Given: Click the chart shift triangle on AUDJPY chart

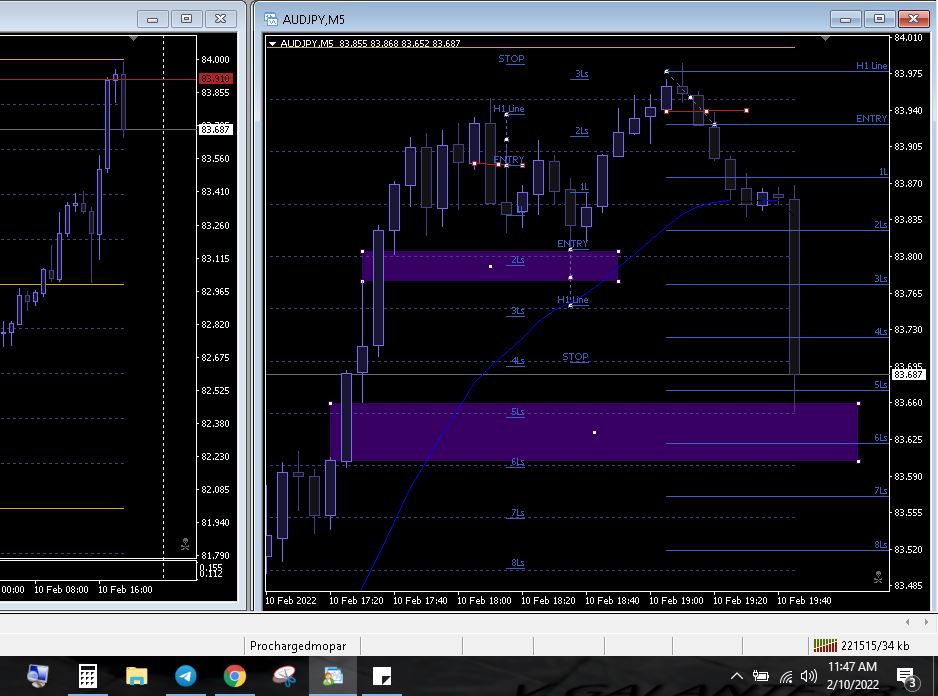Looking at the screenshot, I should pos(826,39).
